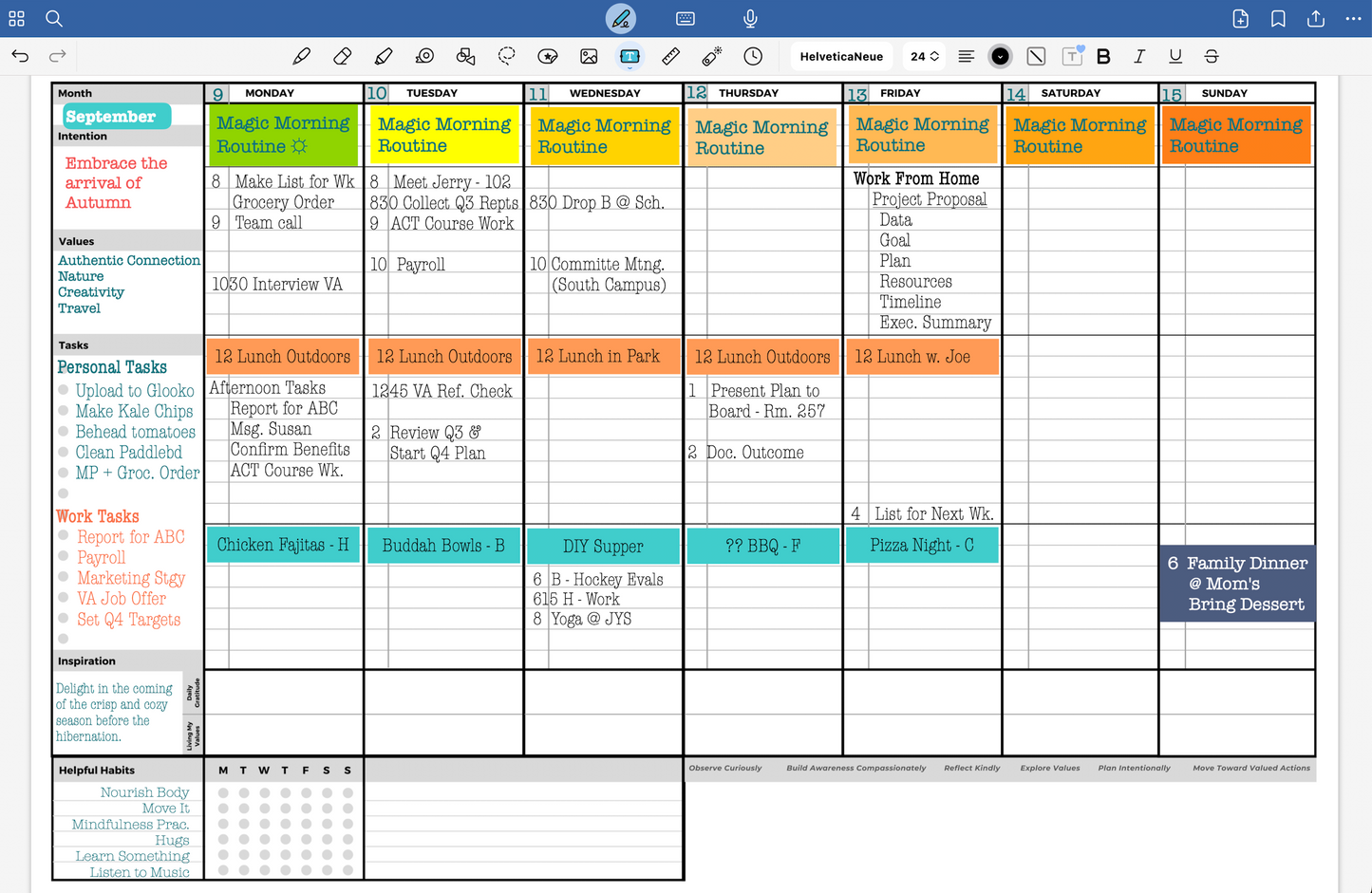Open the three-dot More menu
The width and height of the screenshot is (1372, 893).
(x=1353, y=19)
